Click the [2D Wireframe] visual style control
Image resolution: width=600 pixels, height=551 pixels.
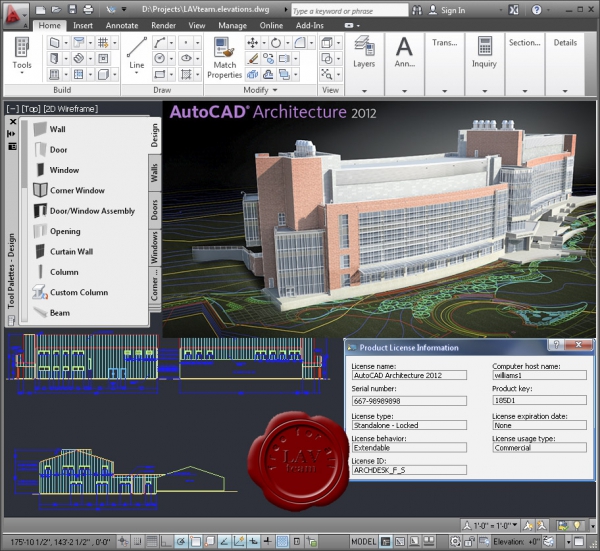coord(71,109)
